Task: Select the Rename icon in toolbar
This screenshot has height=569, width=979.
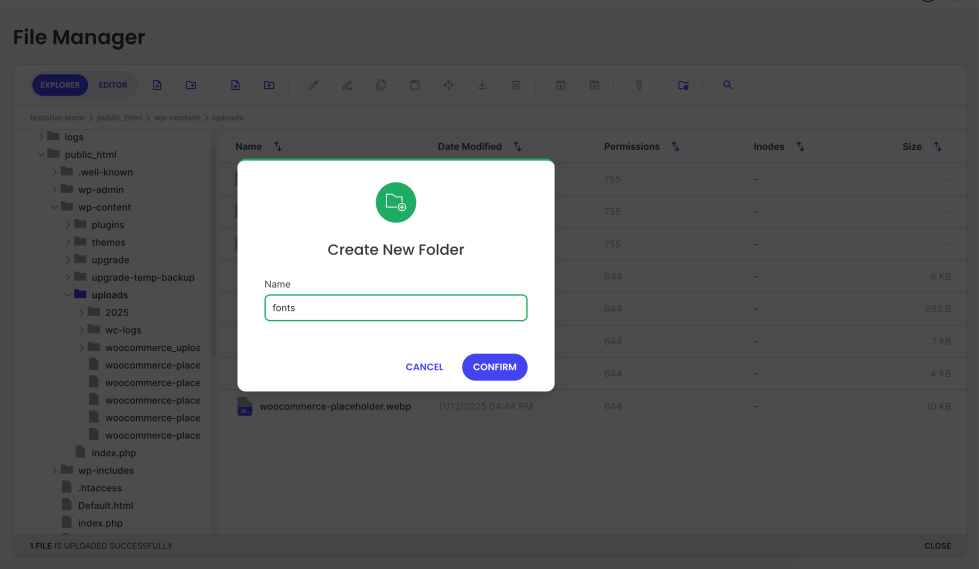Action: coord(347,85)
